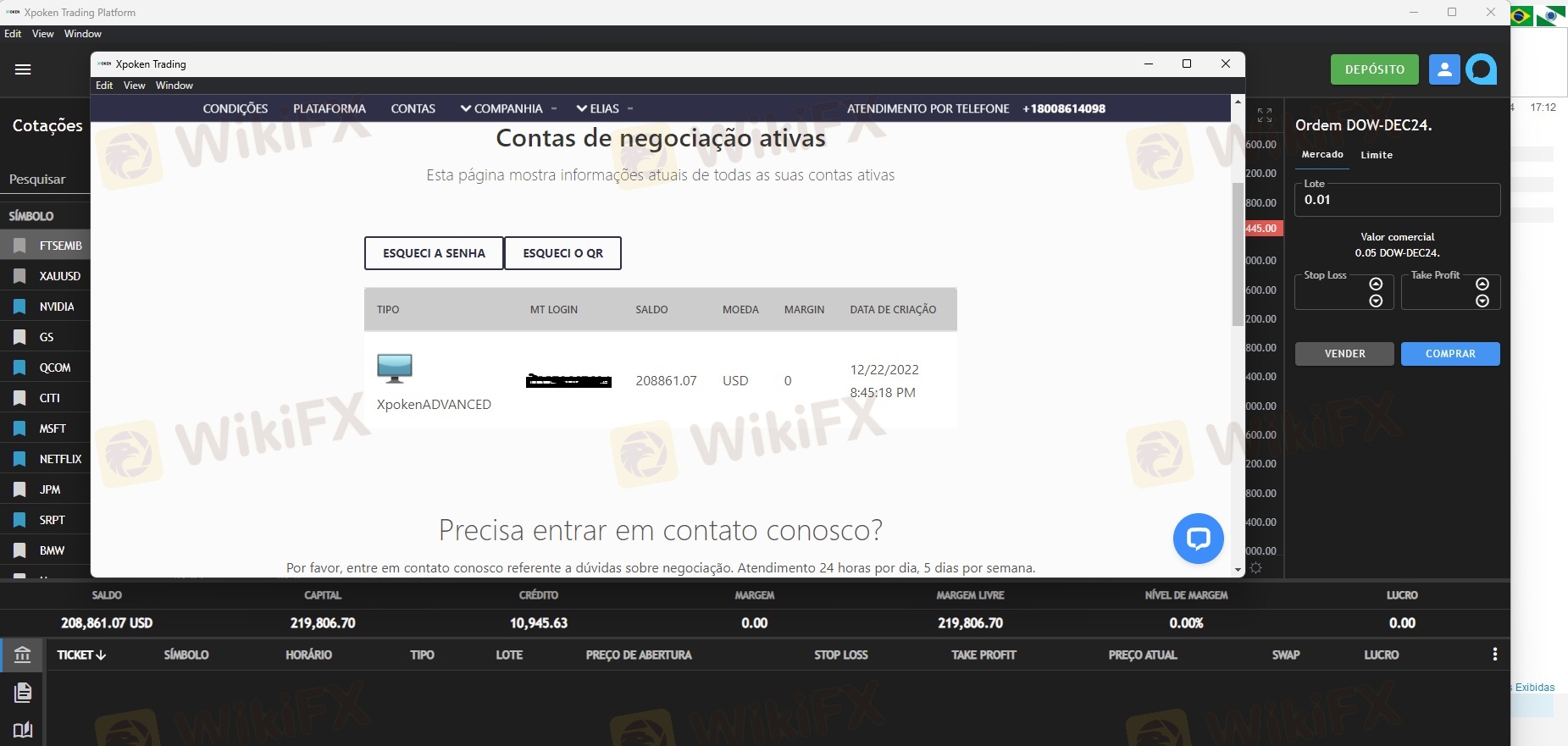
Task: Open the blue live chat bubble
Action: click(x=1198, y=539)
